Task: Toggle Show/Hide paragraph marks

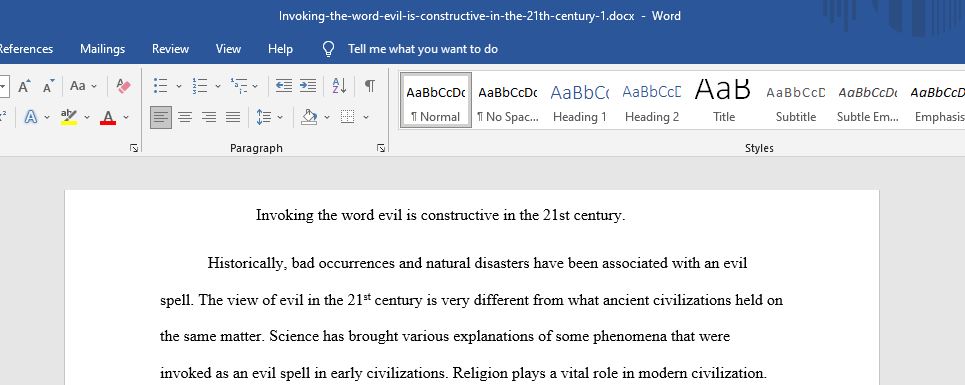Action: tap(369, 86)
